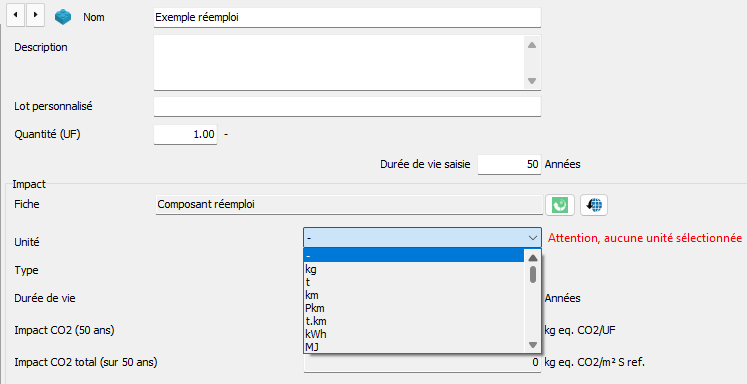Choose 't' from the unit list
This screenshot has width=747, height=384.
(x=414, y=283)
